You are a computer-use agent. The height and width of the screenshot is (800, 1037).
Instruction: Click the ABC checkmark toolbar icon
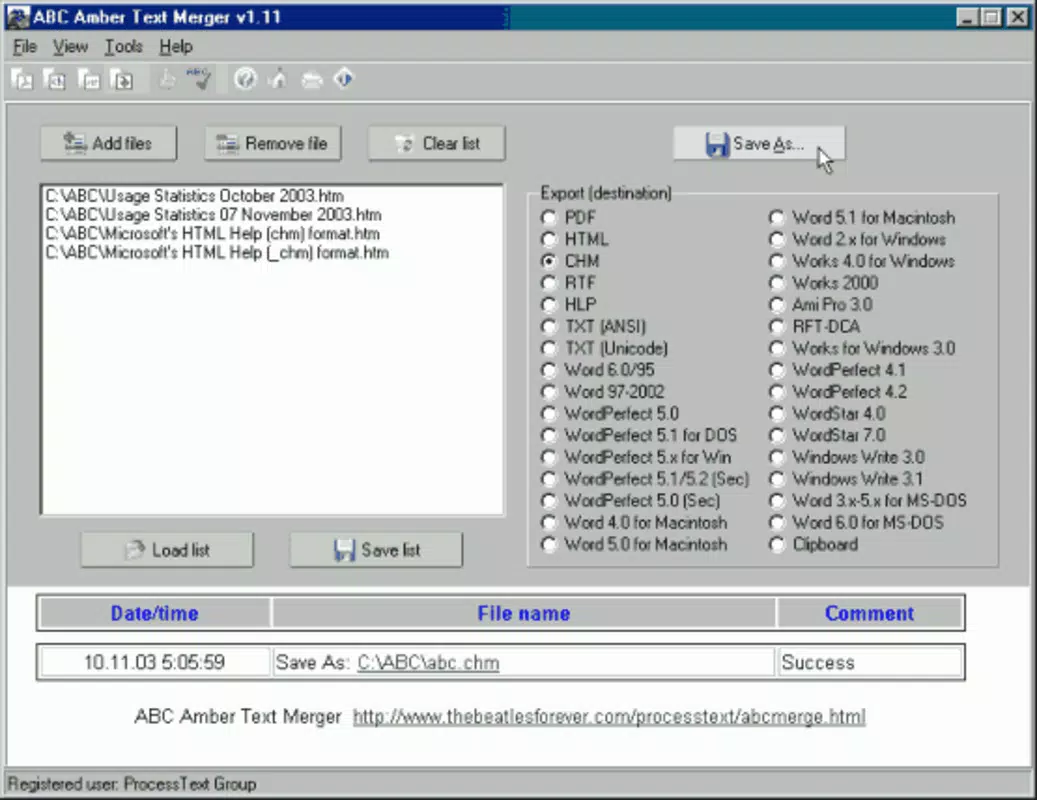click(x=199, y=79)
